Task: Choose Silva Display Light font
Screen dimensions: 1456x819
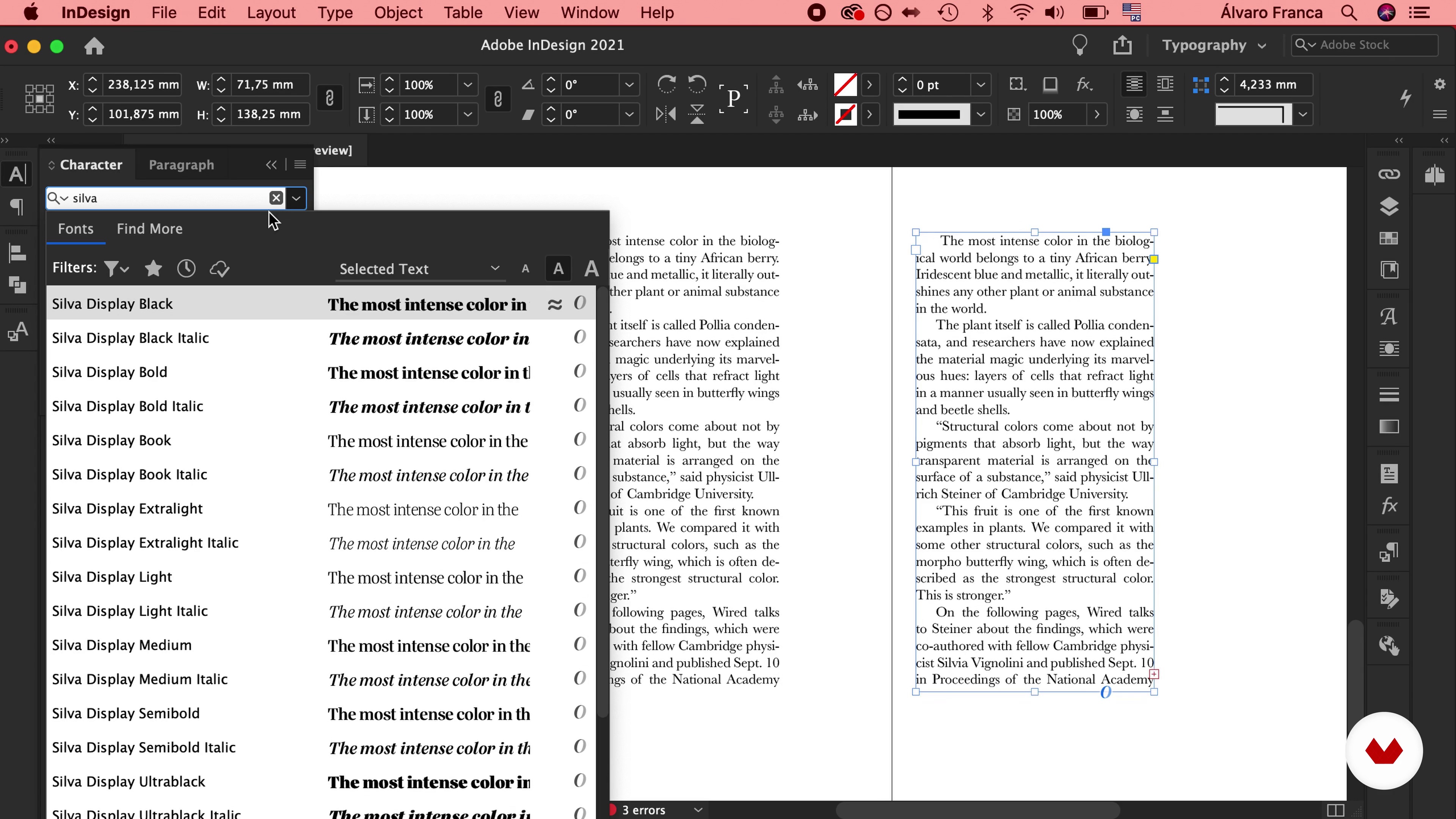Action: click(x=320, y=576)
